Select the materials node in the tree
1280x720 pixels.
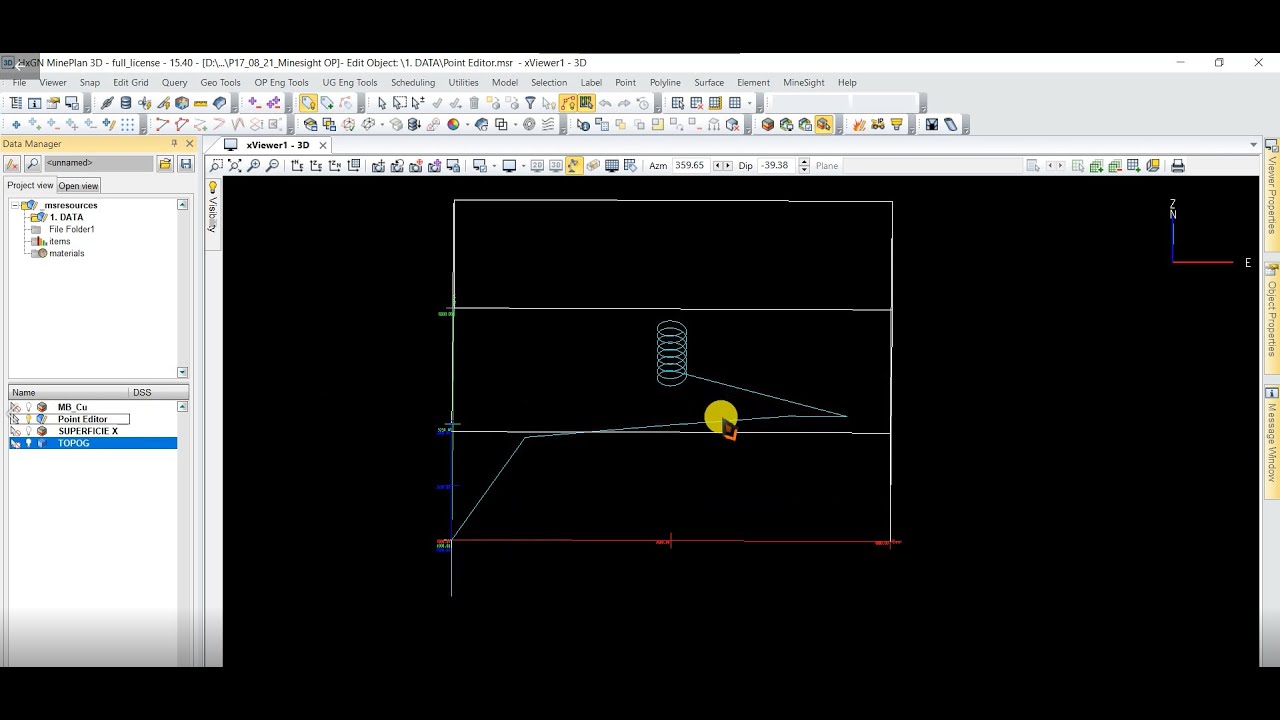coord(67,253)
